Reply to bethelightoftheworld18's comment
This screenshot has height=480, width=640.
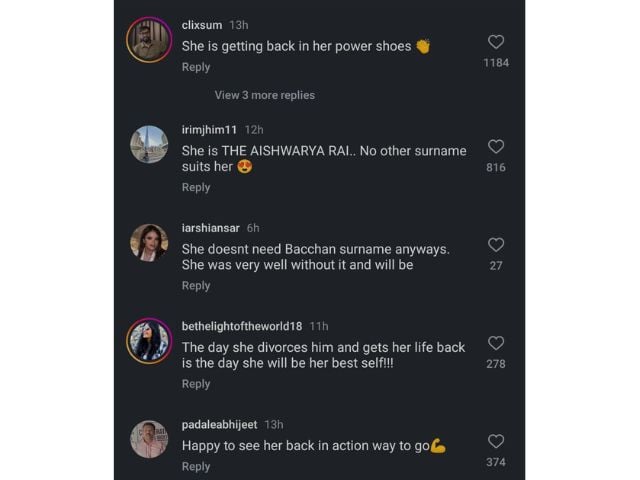pyautogui.click(x=196, y=384)
